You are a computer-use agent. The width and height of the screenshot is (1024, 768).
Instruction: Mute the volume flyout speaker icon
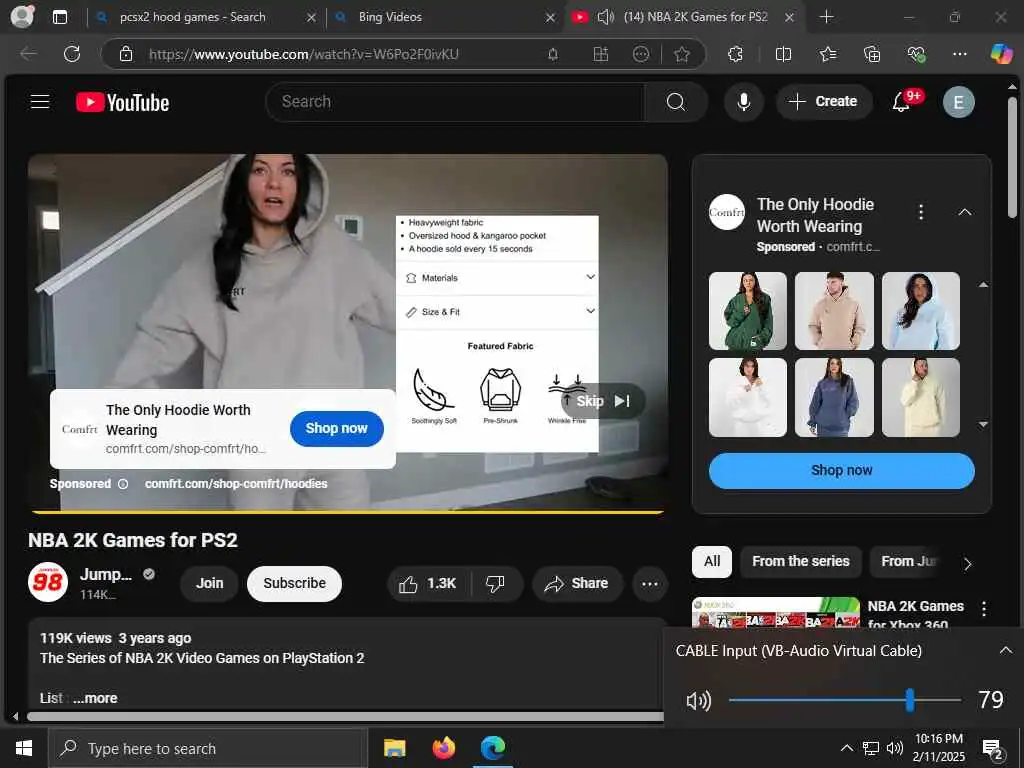tap(698, 701)
